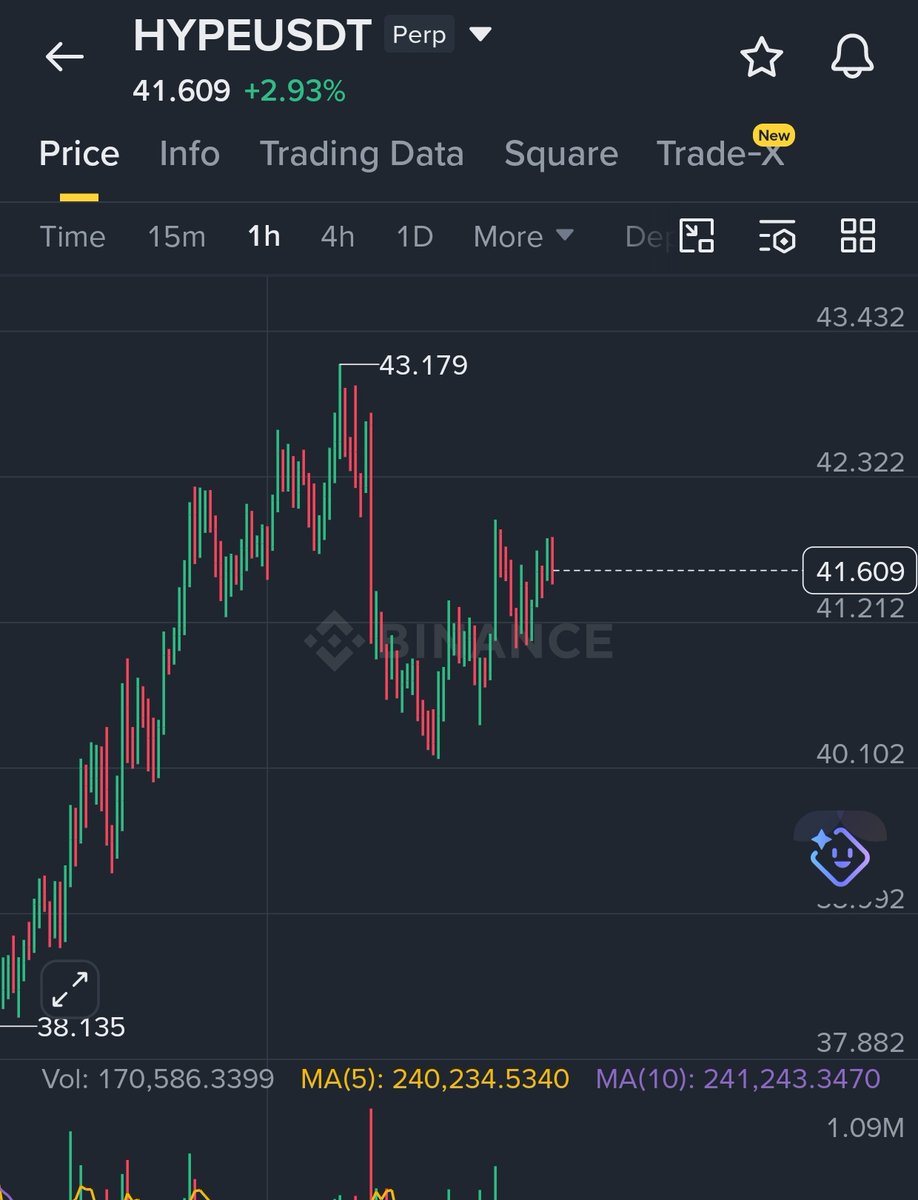Select the 1D timeframe
The image size is (918, 1200).
click(414, 237)
